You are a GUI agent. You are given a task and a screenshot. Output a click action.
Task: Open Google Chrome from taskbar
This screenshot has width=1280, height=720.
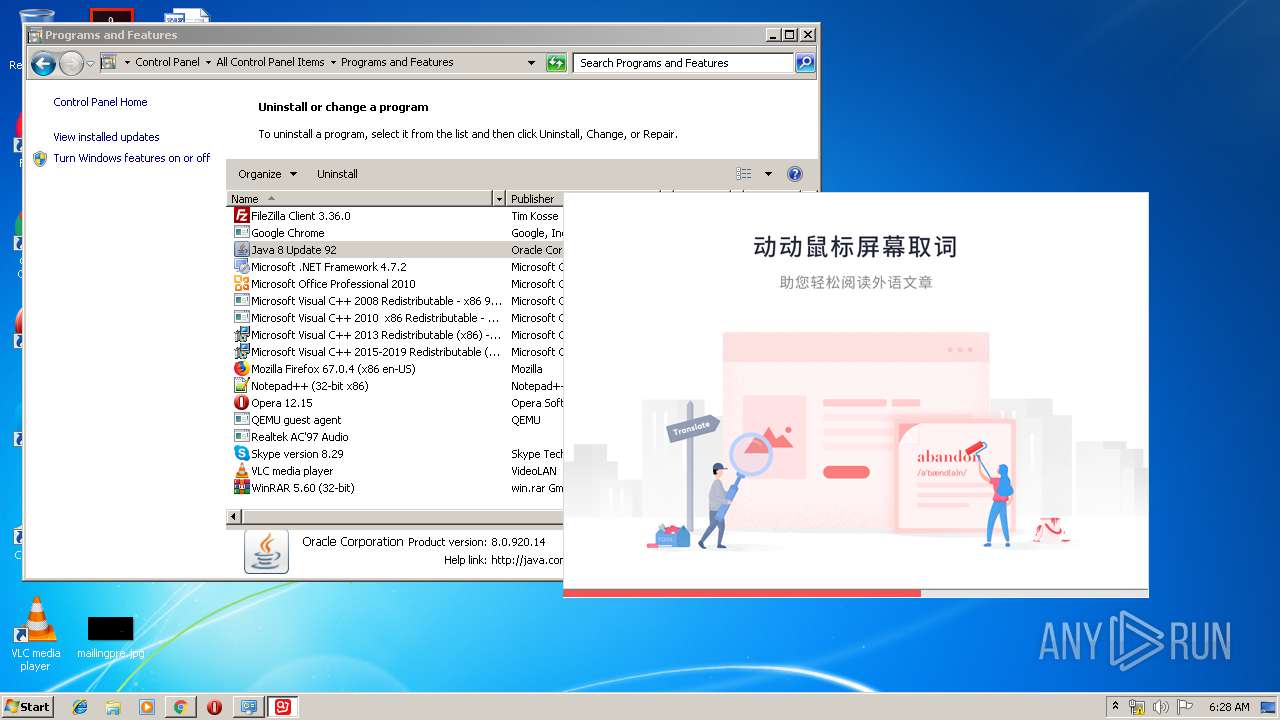180,707
